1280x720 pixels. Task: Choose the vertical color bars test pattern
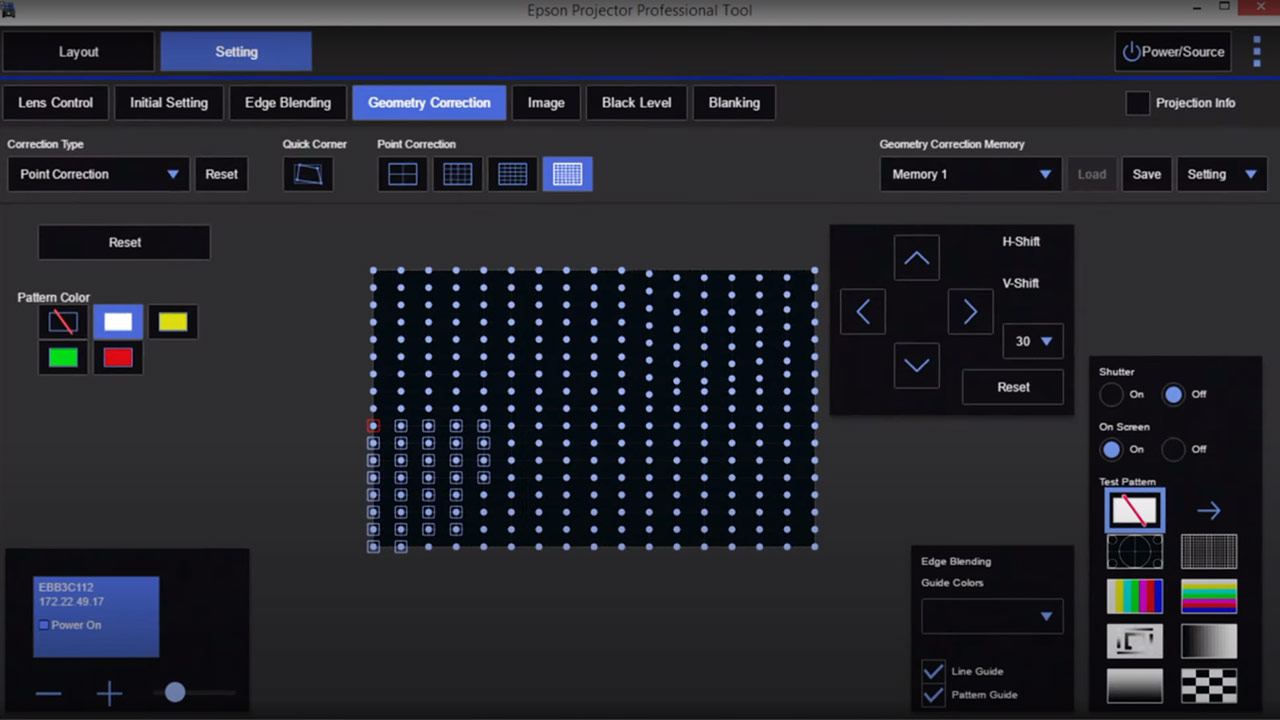point(1135,596)
